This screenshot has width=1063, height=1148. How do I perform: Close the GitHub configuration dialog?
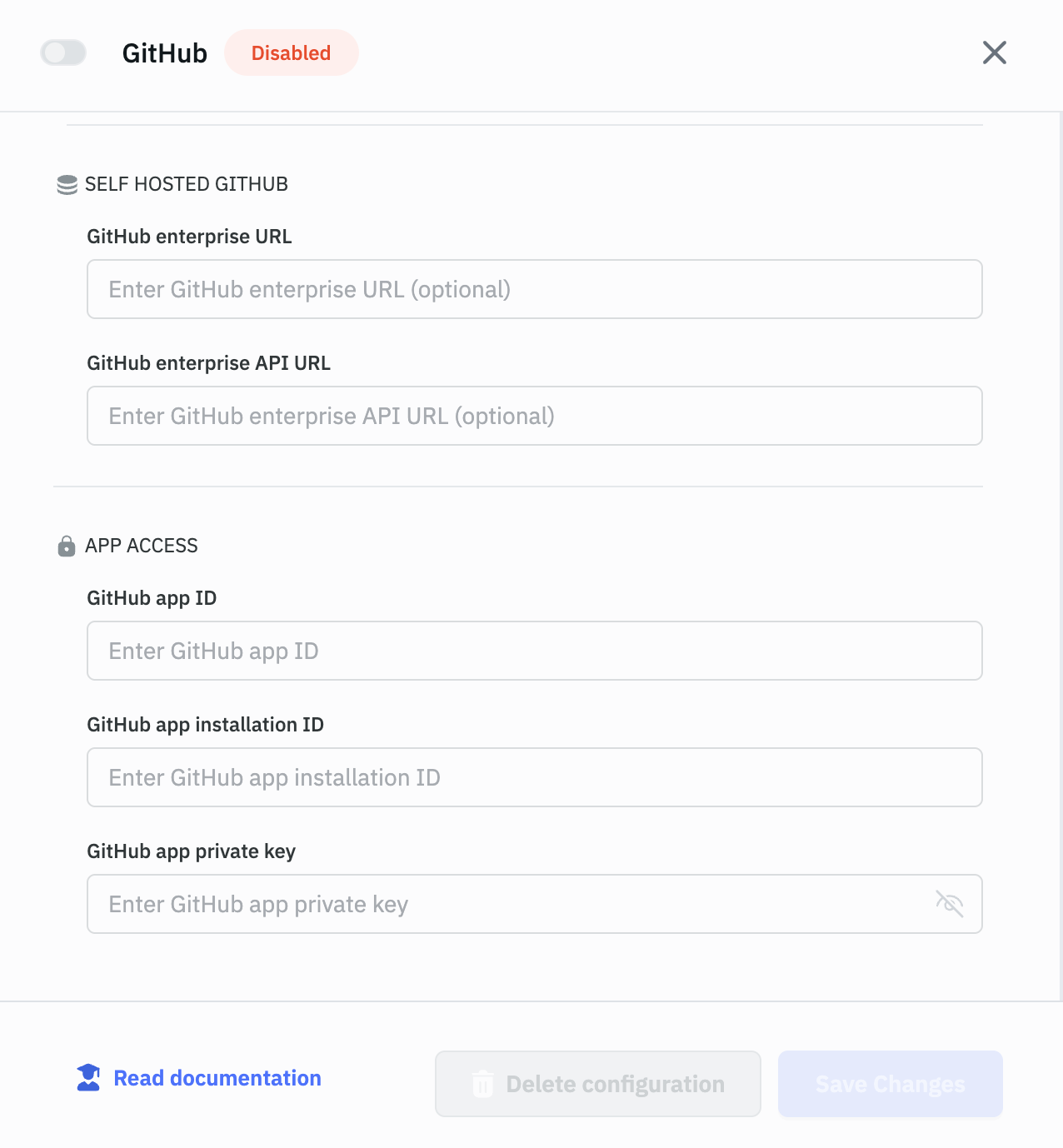click(x=994, y=52)
